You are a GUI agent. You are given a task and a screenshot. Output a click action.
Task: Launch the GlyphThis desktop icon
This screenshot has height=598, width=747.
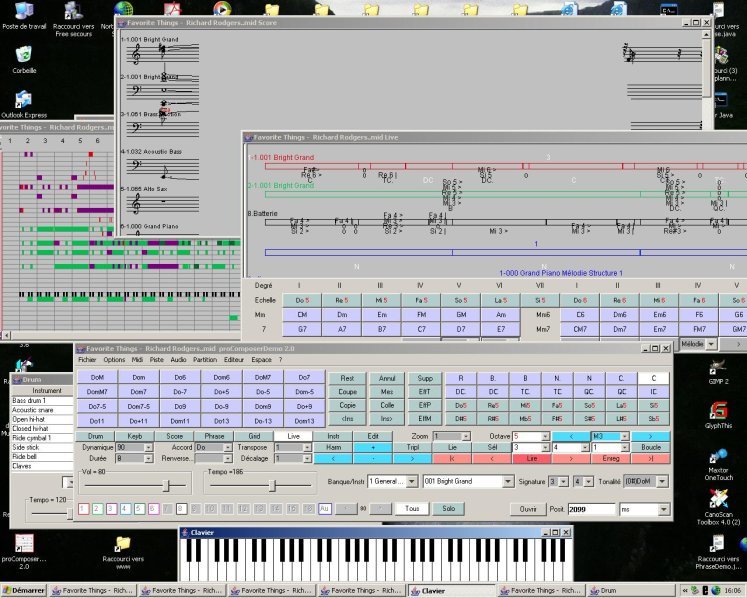(718, 416)
